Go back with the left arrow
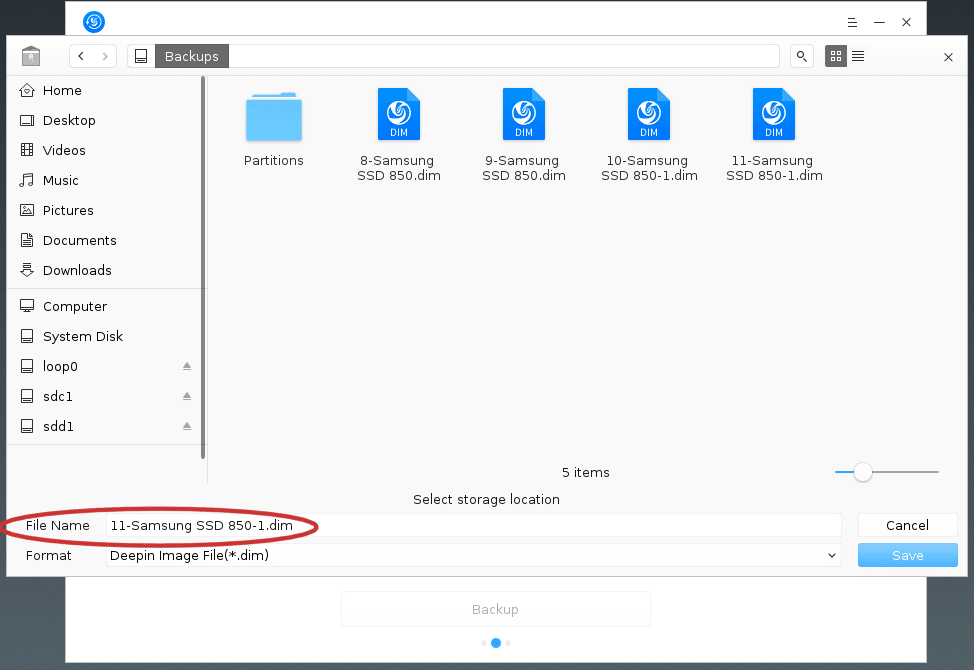Viewport: 974px width, 670px height. pyautogui.click(x=81, y=57)
